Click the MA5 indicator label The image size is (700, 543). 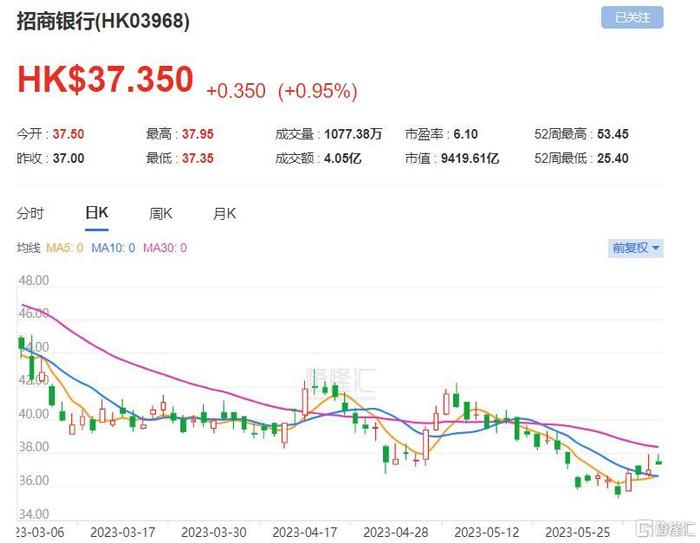pyautogui.click(x=65, y=248)
